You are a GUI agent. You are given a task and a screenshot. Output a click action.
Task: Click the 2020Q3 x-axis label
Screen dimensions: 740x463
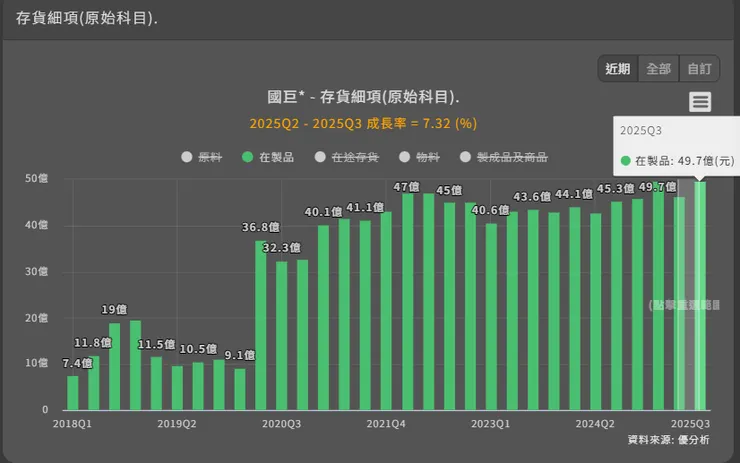[x=281, y=424]
